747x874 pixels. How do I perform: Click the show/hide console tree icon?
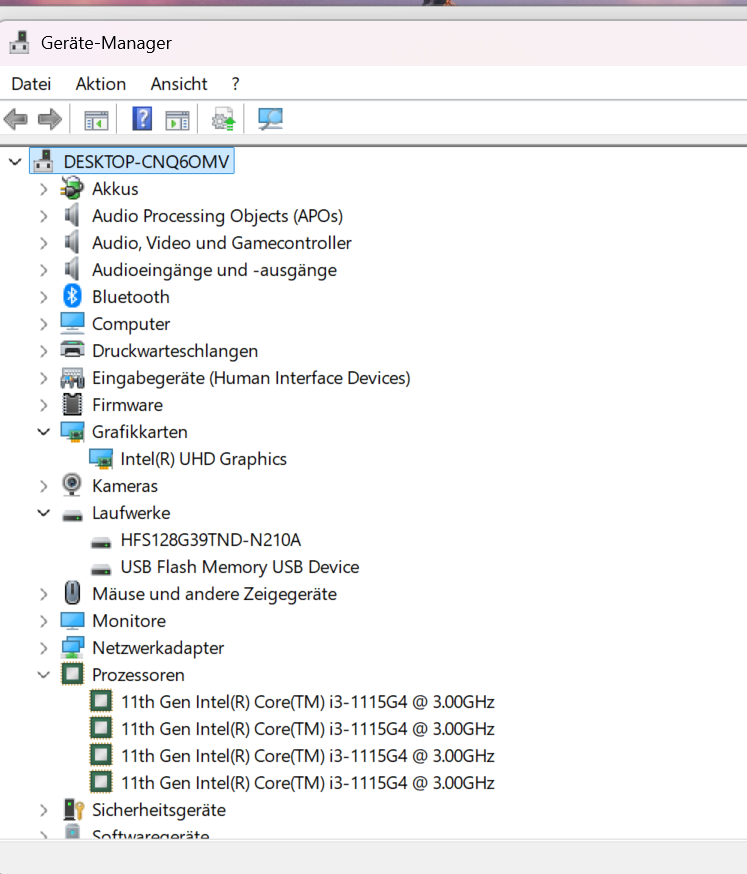tap(96, 120)
